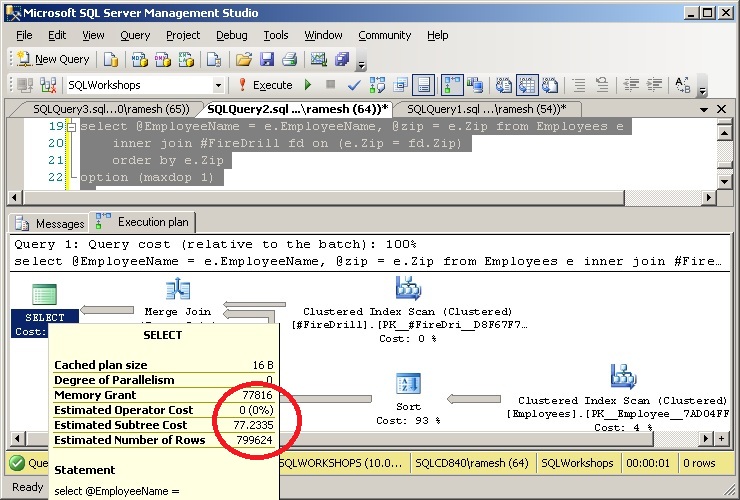Click the editor horizontal scrollbar right arrow

[x=708, y=197]
